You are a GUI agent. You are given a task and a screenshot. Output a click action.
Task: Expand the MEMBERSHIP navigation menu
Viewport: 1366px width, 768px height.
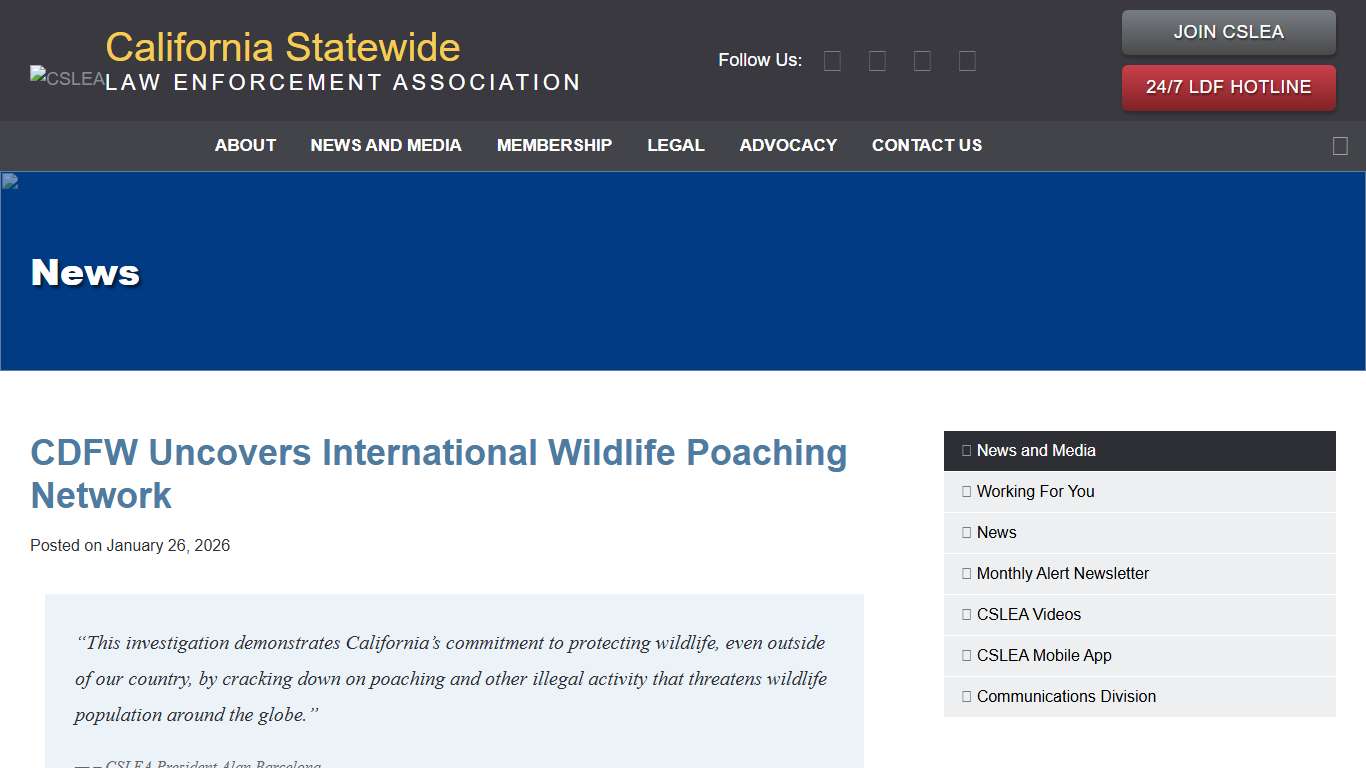554,145
